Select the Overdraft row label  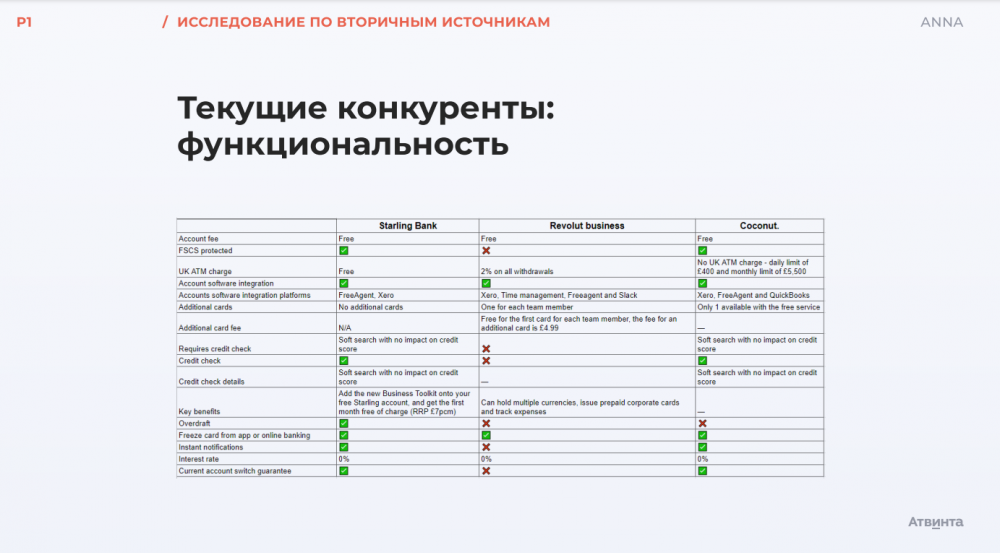point(195,424)
